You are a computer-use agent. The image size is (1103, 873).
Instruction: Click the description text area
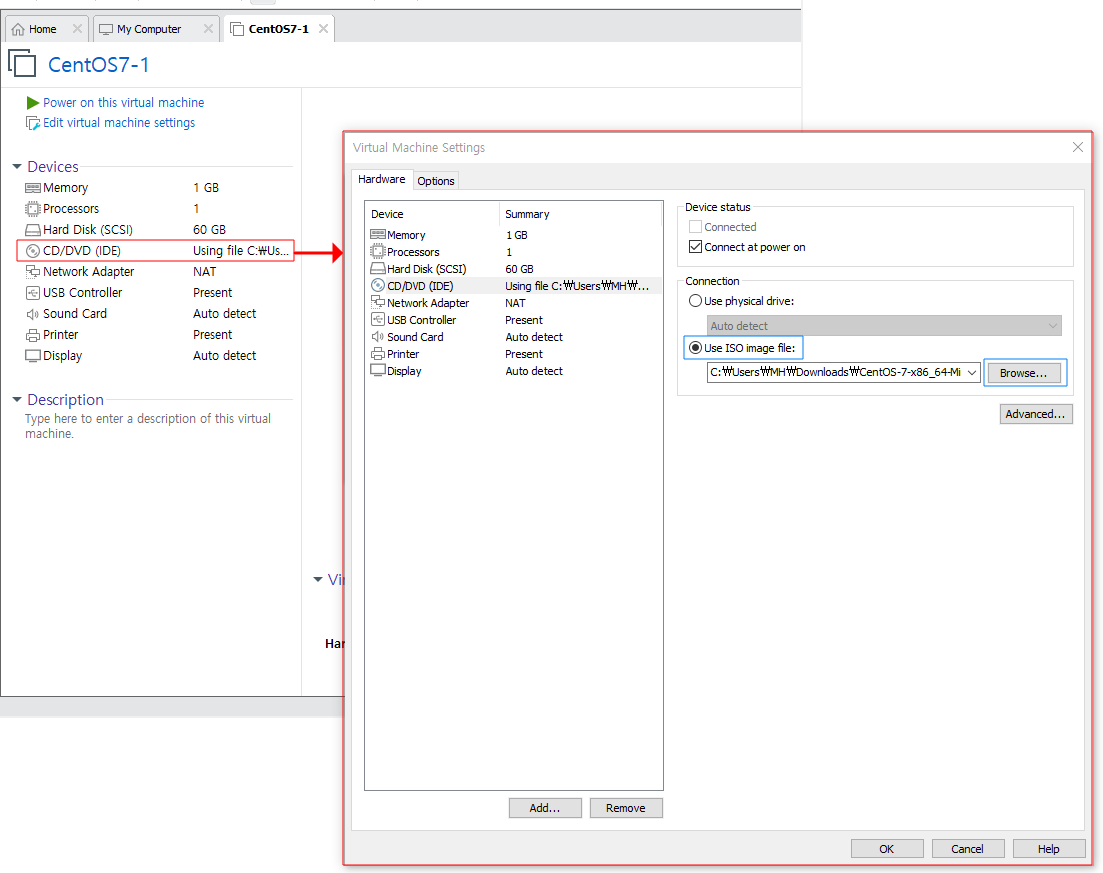[x=148, y=426]
